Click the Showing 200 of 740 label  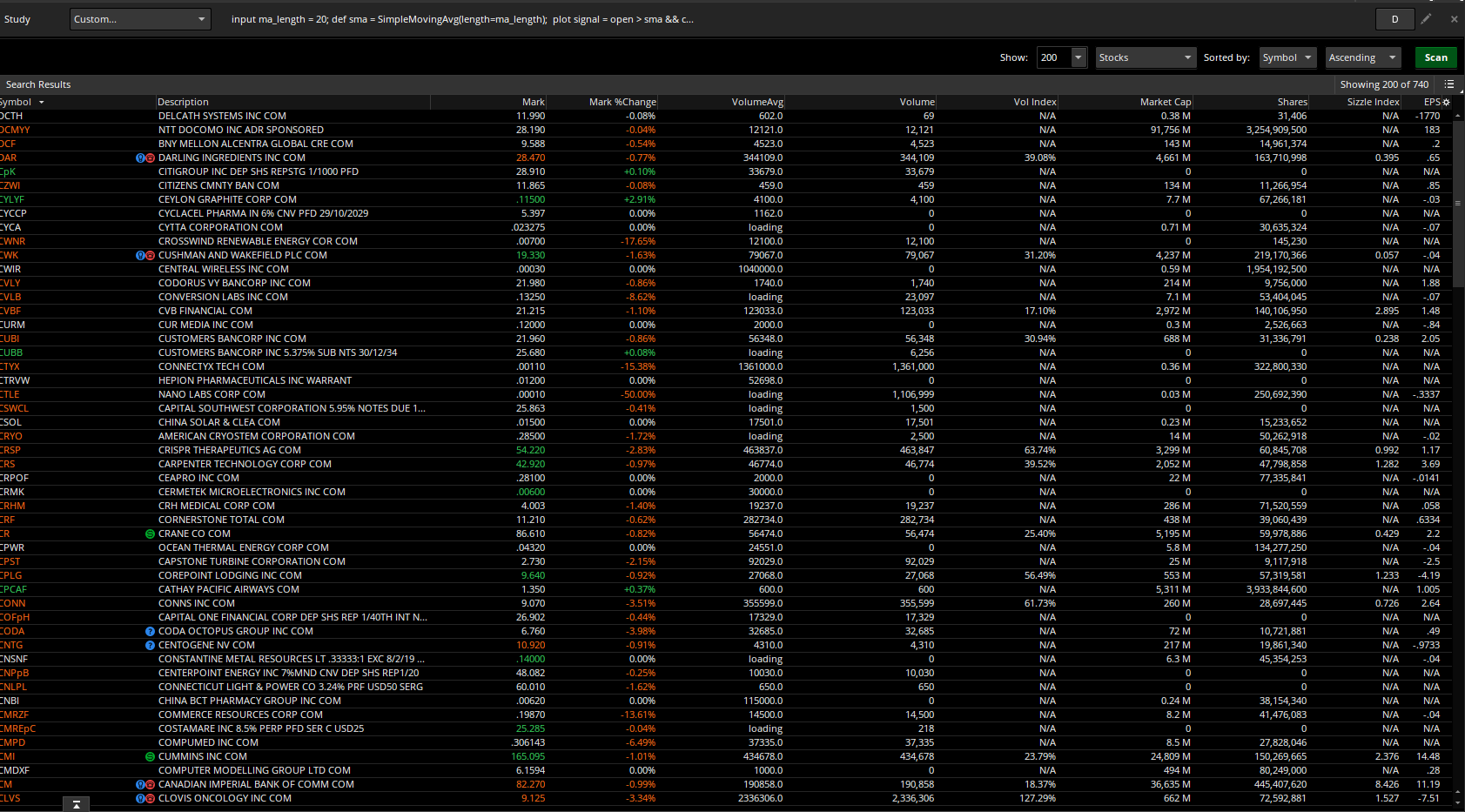(x=1384, y=84)
